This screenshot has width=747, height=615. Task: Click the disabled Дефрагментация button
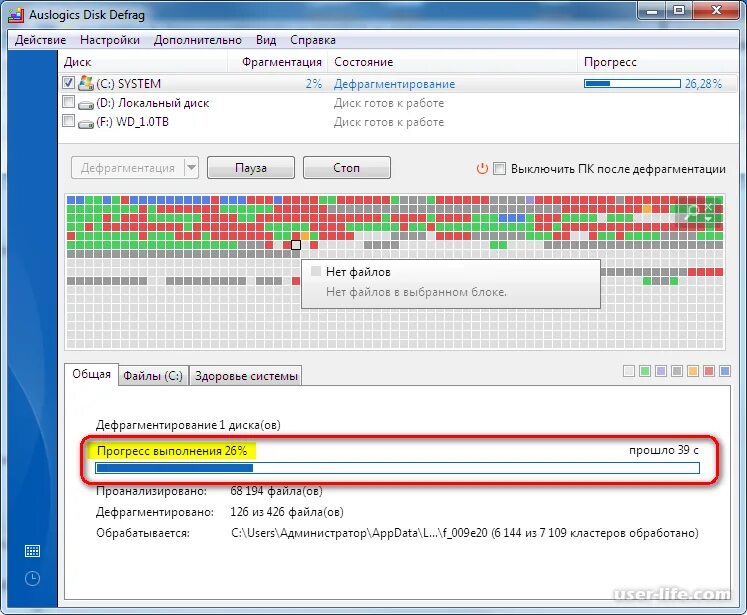pos(128,168)
